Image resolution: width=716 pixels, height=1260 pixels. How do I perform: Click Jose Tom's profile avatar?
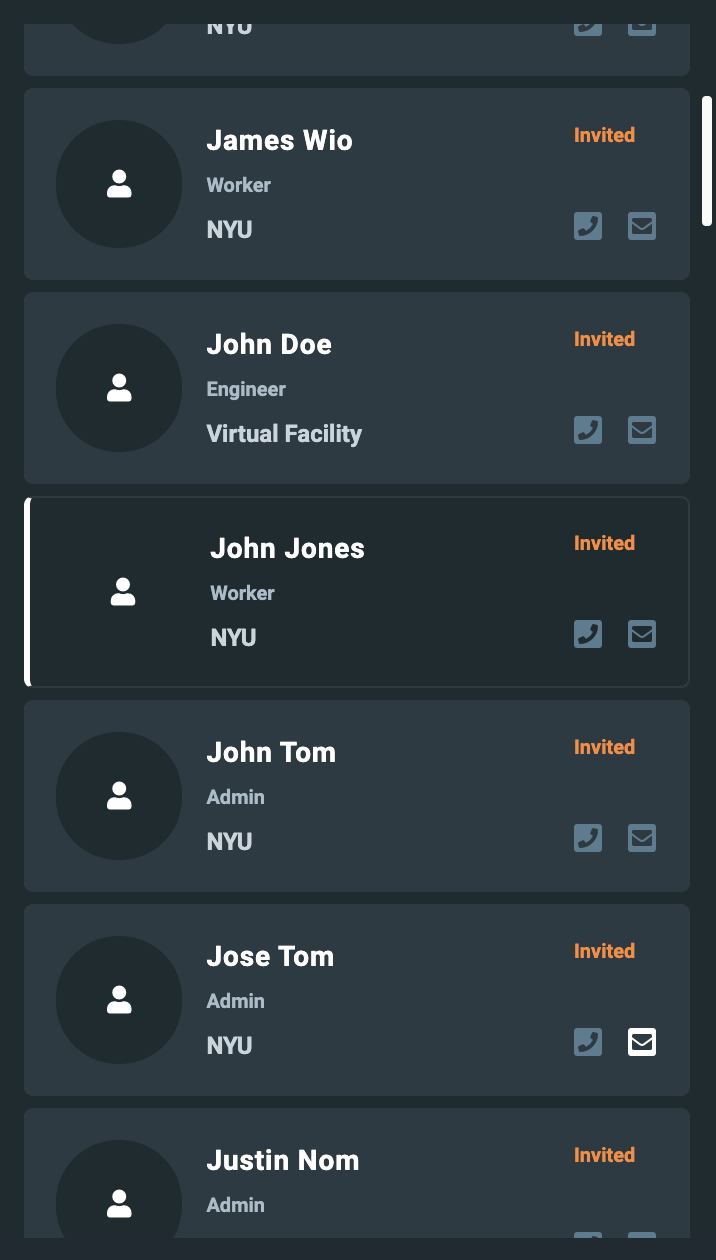119,1000
